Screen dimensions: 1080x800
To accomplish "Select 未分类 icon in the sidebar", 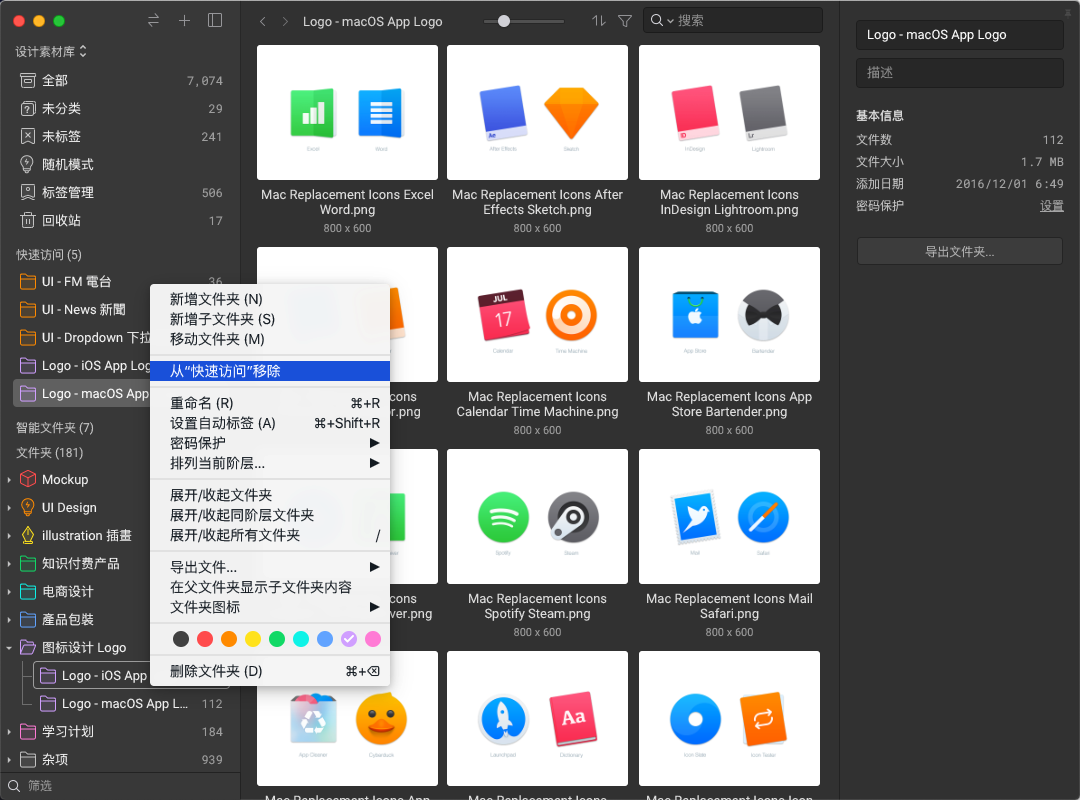I will [x=28, y=108].
